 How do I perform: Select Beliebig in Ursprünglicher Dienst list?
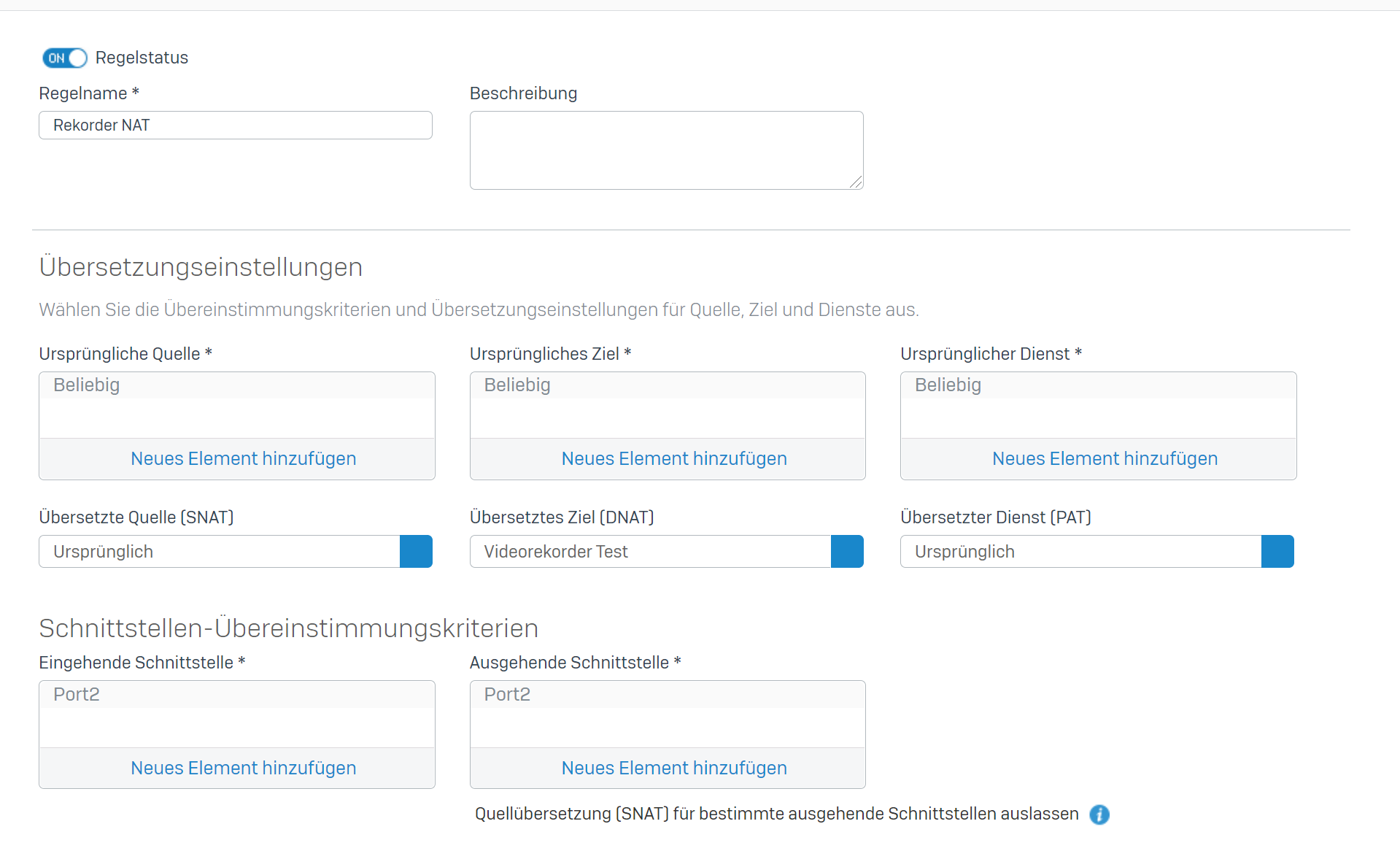coord(1098,385)
